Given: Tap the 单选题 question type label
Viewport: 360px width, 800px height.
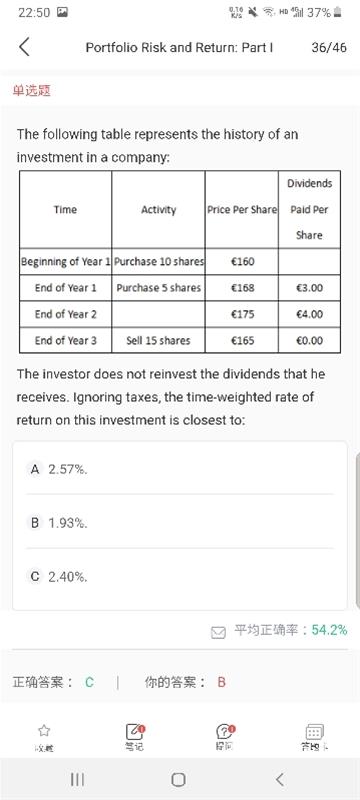Looking at the screenshot, I should [x=32, y=91].
